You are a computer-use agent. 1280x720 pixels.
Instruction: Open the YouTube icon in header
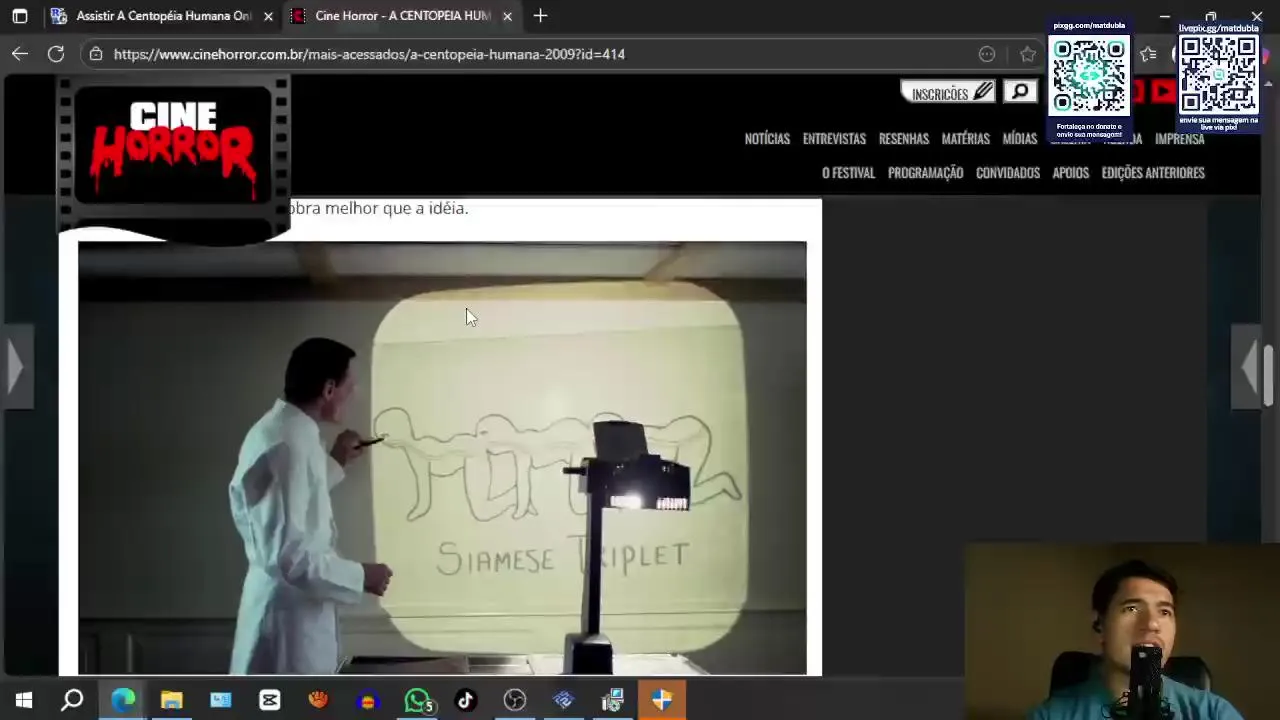1163,92
